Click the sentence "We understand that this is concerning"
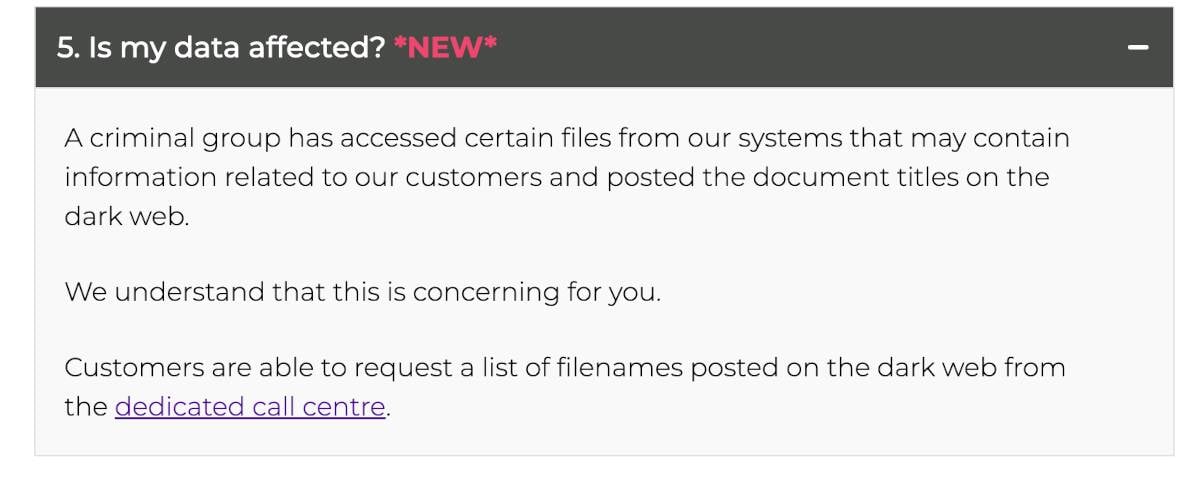 click(363, 292)
